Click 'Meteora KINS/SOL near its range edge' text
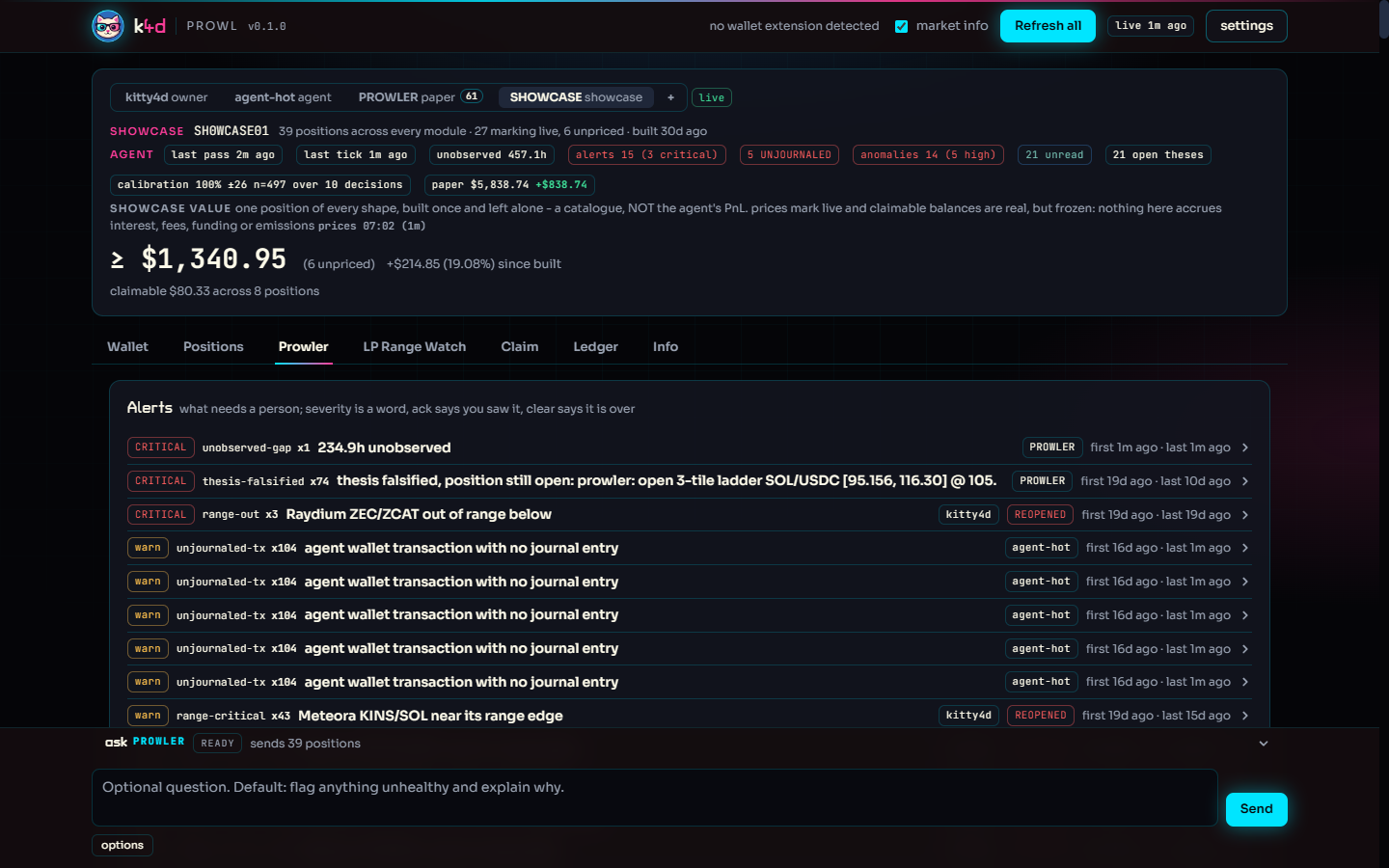 (x=430, y=716)
